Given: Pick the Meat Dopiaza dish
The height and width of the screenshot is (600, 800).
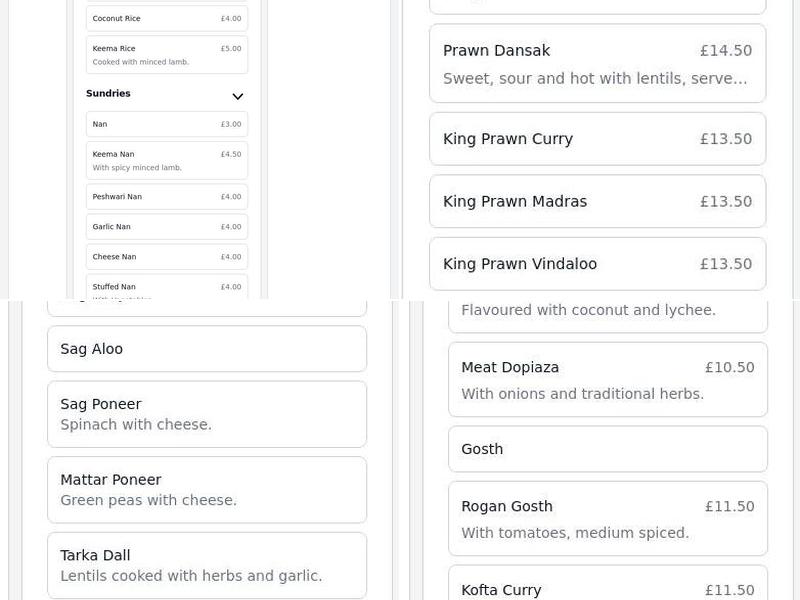Looking at the screenshot, I should [607, 380].
